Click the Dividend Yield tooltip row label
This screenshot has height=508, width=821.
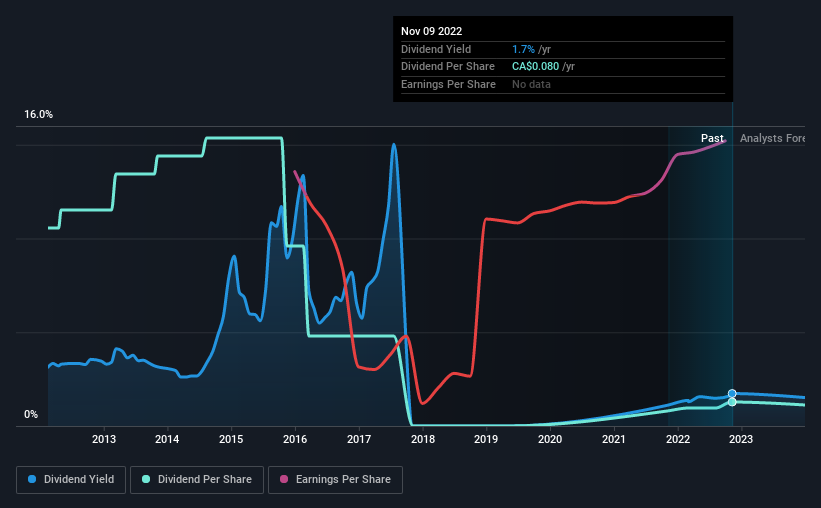coord(436,49)
